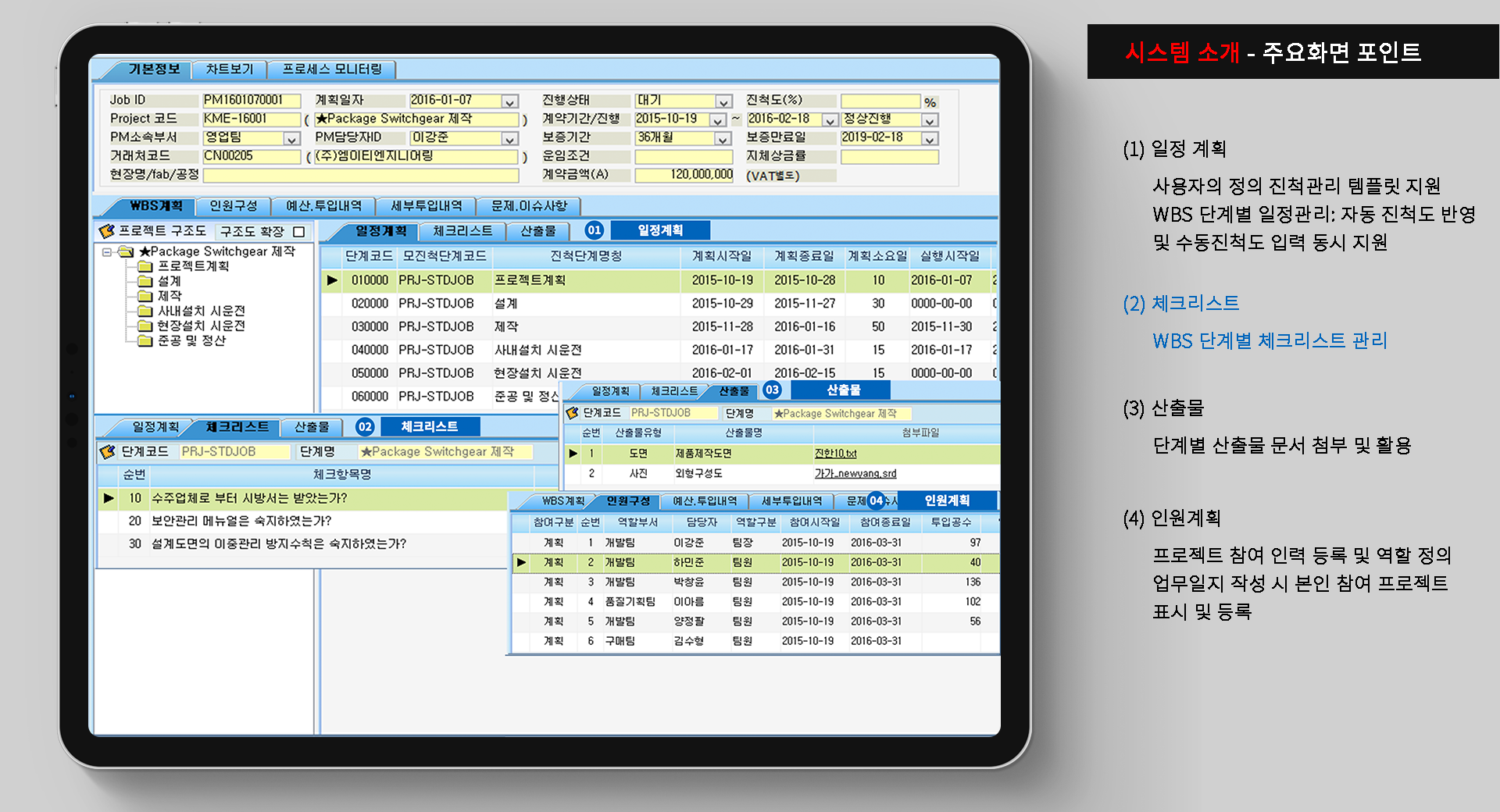1500x812 pixels.
Task: Select 인원구성 tab in personnel panel
Action: pyautogui.click(x=628, y=500)
